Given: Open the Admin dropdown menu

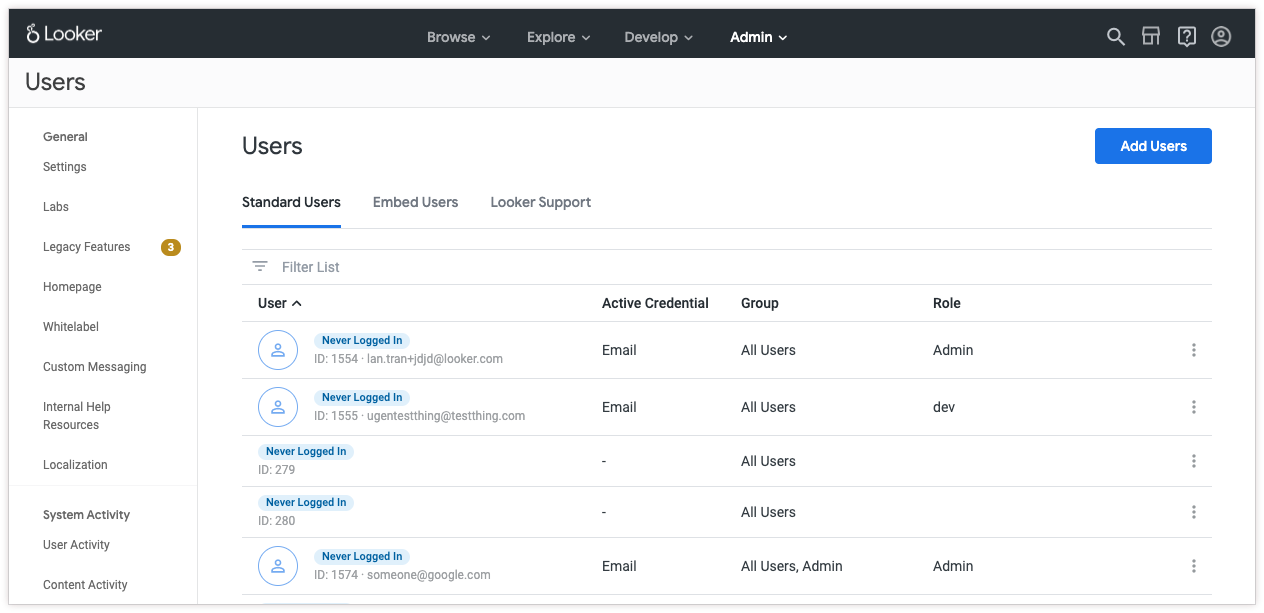Looking at the screenshot, I should point(758,37).
